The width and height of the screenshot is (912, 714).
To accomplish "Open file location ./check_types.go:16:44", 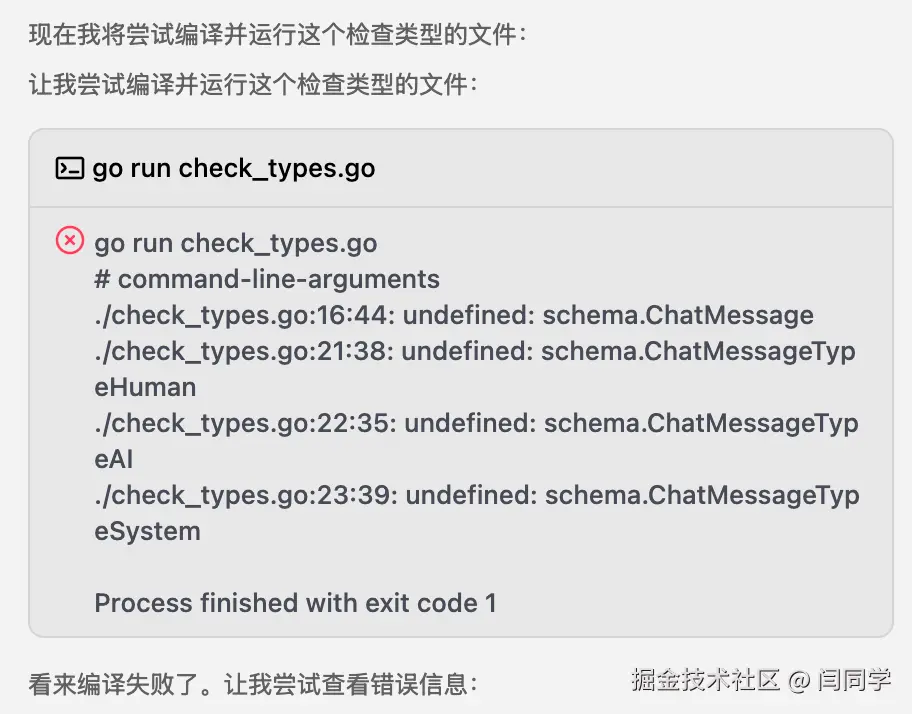I will 244,315.
